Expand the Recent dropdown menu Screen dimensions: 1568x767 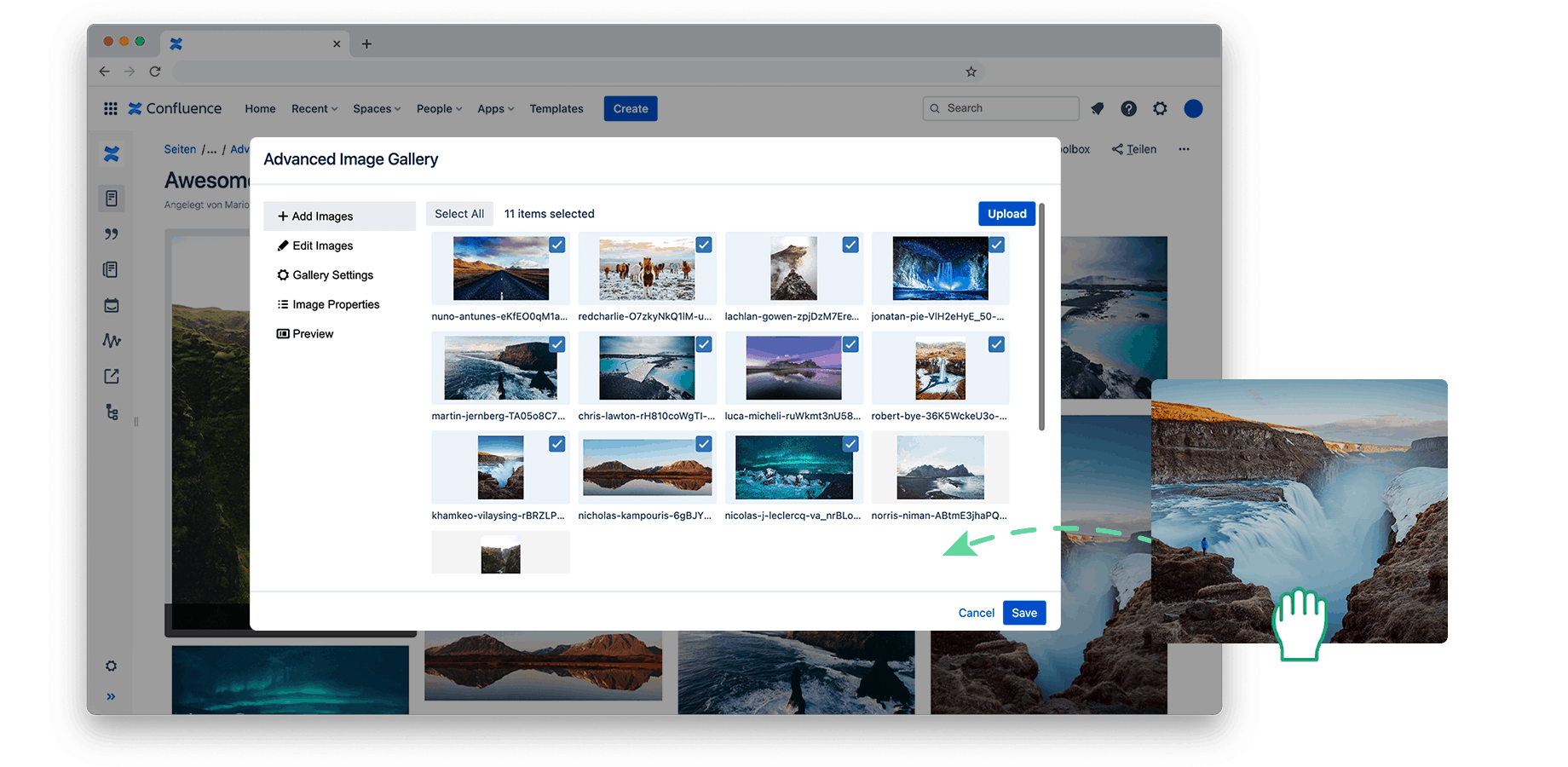[x=314, y=109]
